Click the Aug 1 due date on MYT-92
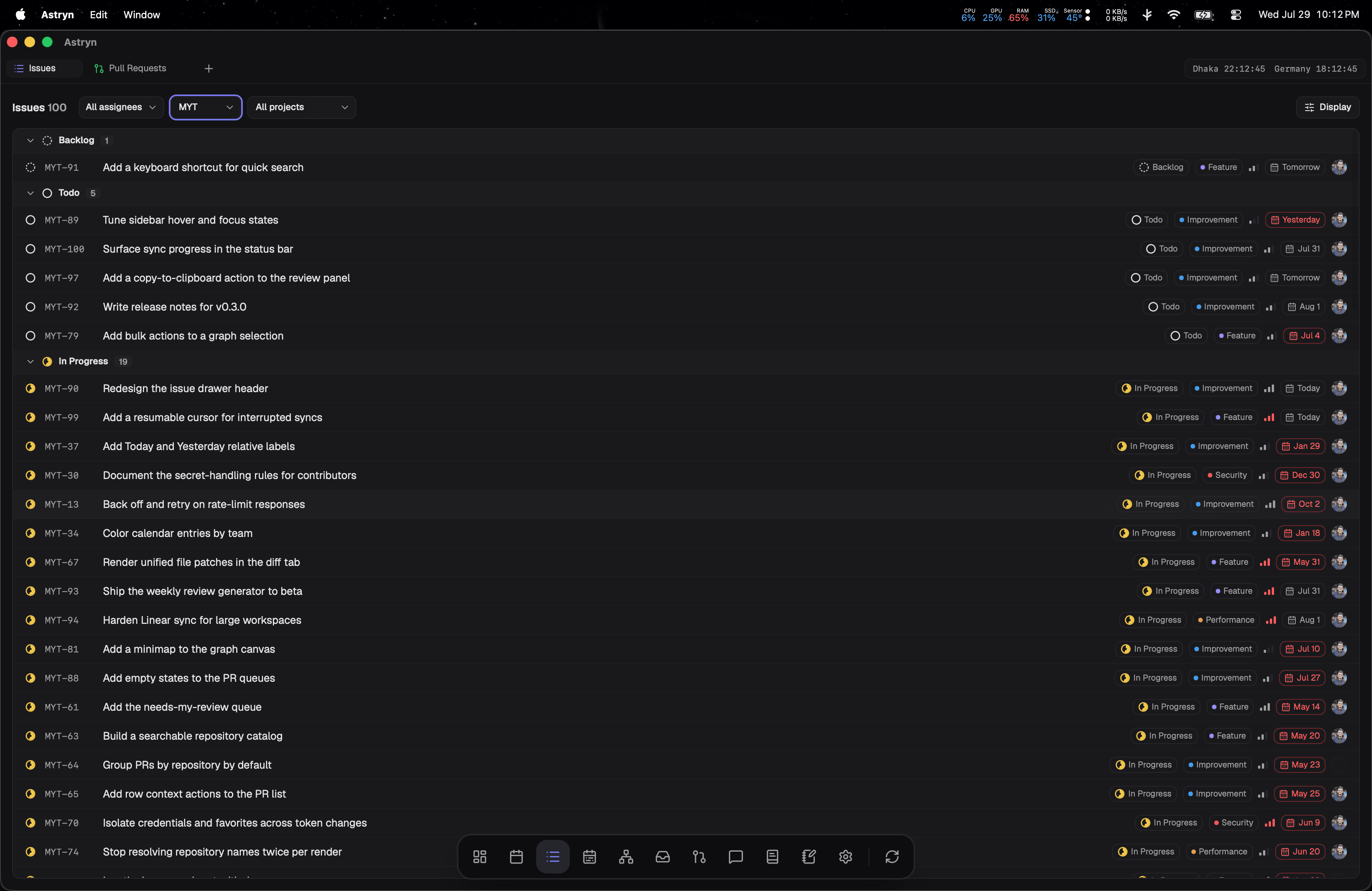Viewport: 1372px width, 891px height. click(1304, 307)
